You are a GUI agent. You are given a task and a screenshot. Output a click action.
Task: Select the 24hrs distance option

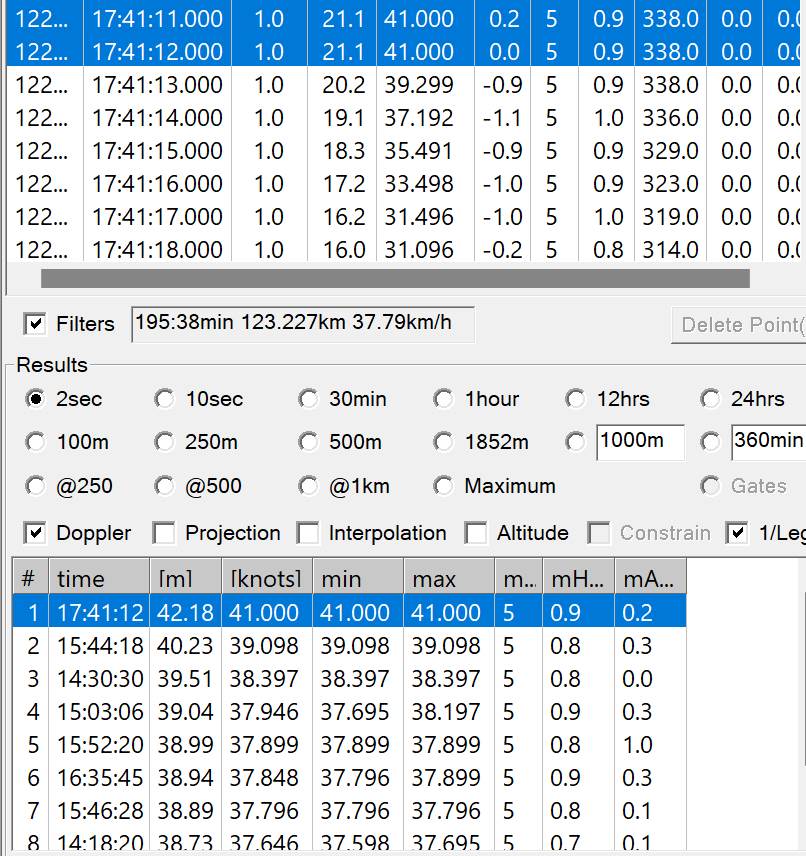(709, 398)
